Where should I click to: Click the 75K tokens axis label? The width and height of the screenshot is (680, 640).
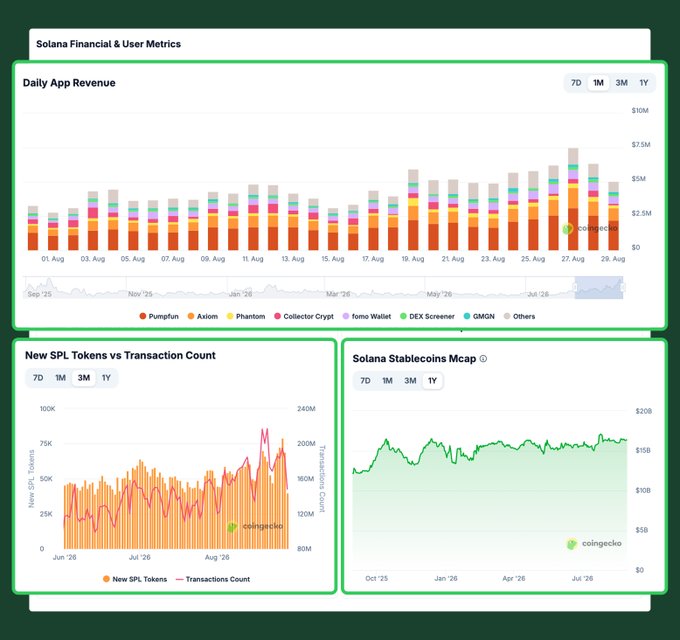pos(46,443)
